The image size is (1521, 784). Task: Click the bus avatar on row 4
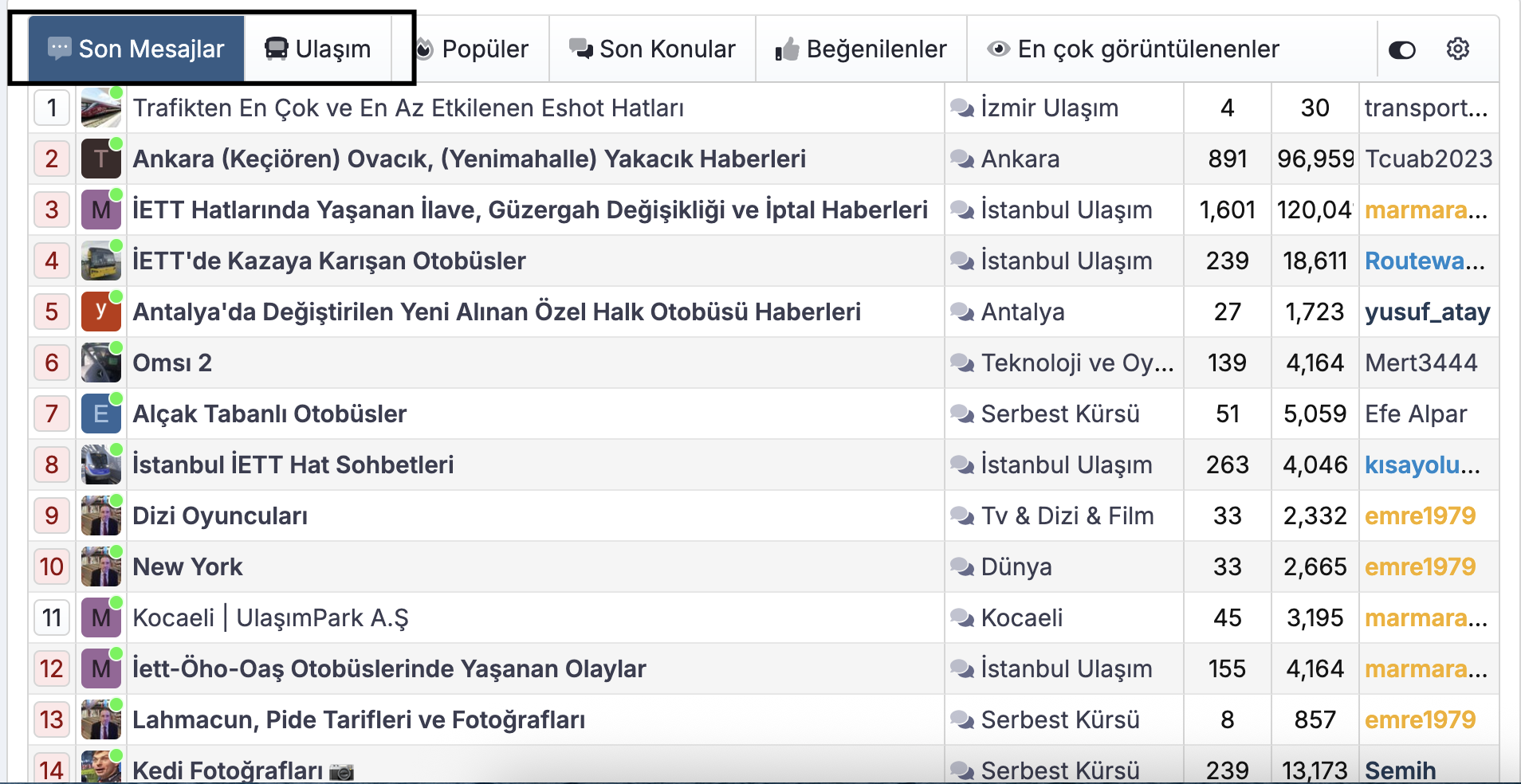click(x=100, y=261)
